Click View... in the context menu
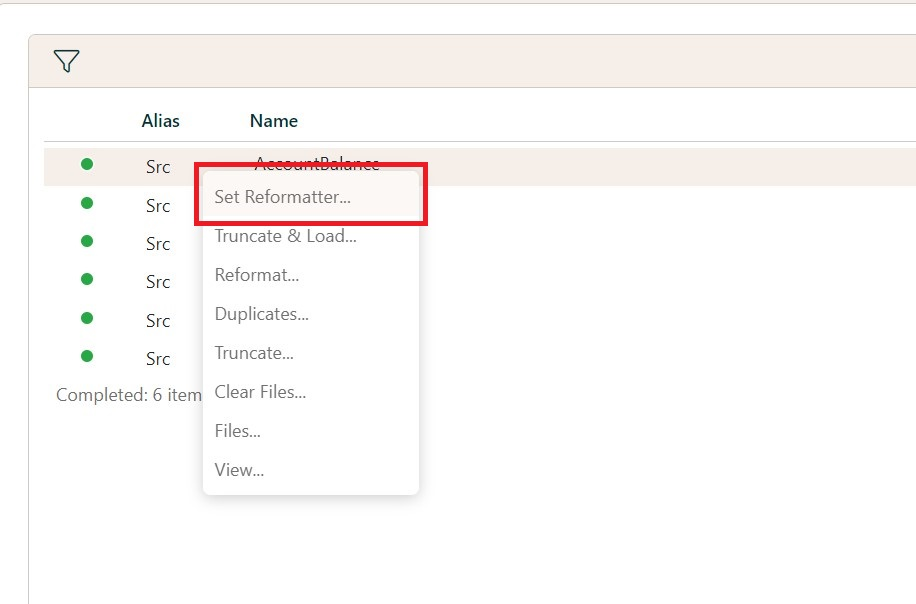Image resolution: width=916 pixels, height=604 pixels. (x=239, y=470)
